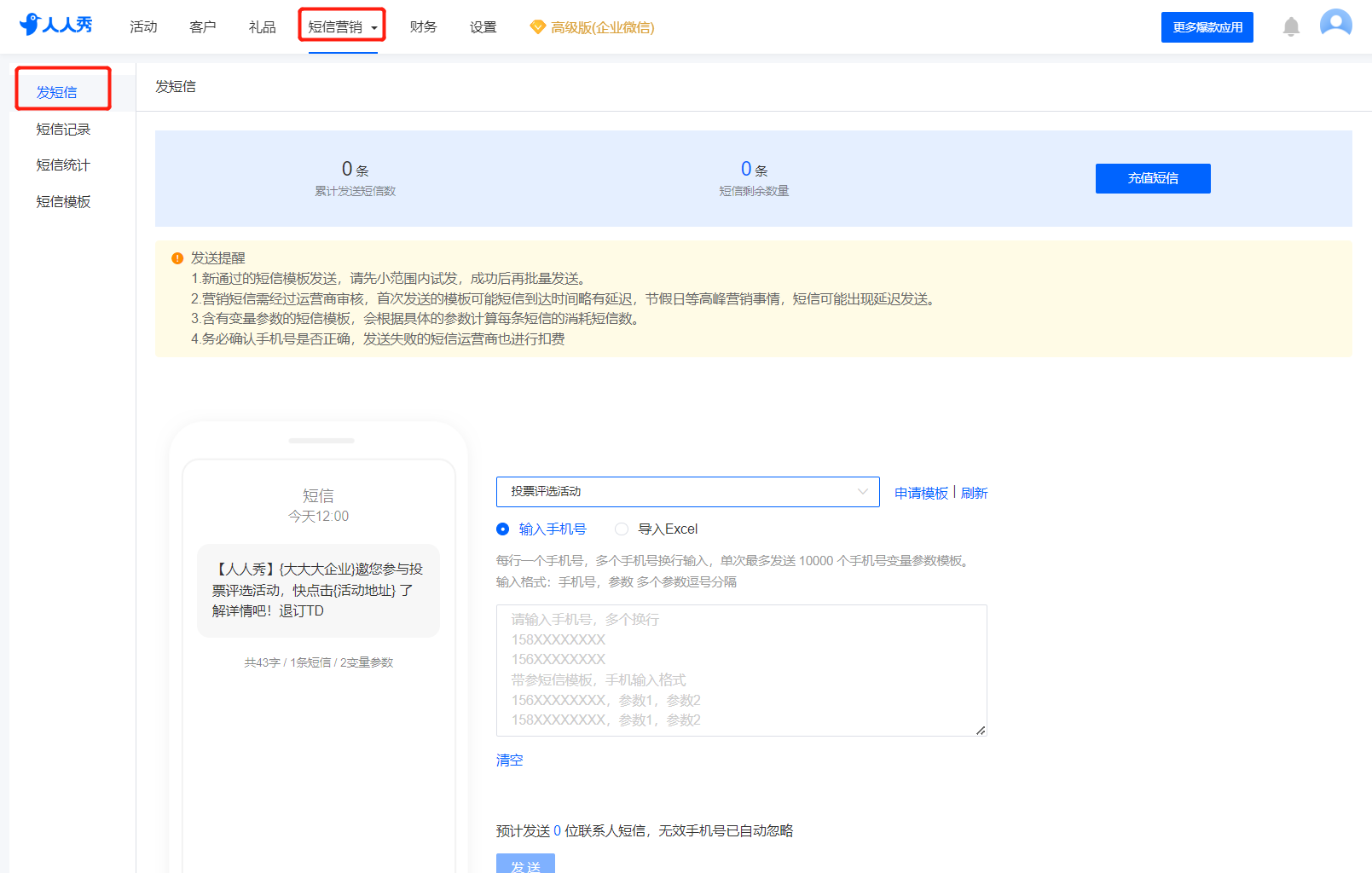Go to 短信统计 in the sidebar
Screen dimensions: 1372x873
point(63,165)
